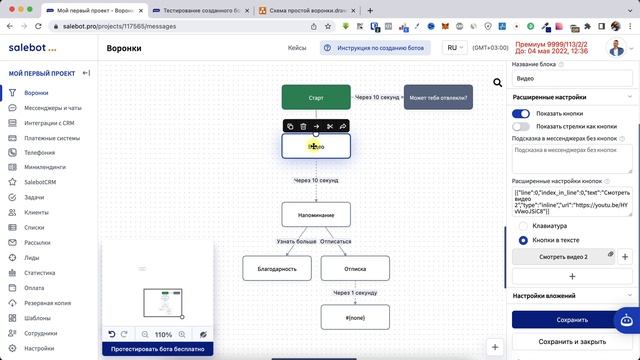This screenshot has height=360, width=640.
Task: Click the icon right of zoom controls
Action: click(203, 335)
